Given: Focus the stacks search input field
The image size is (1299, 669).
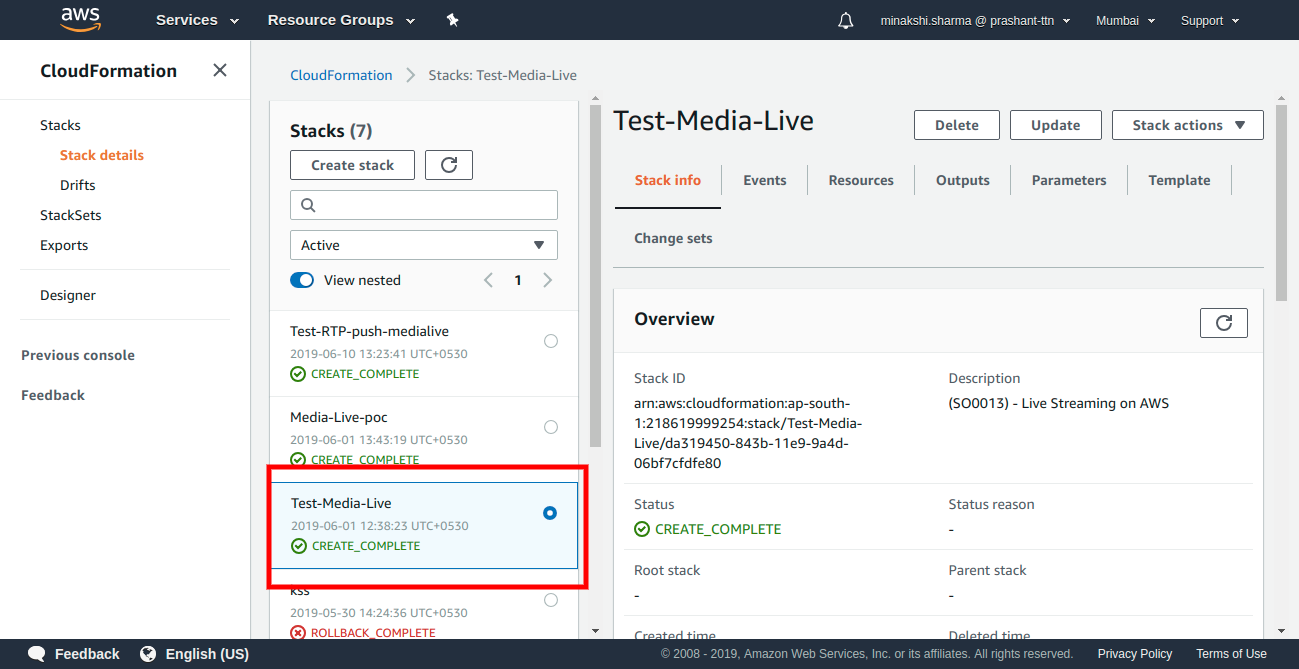Looking at the screenshot, I should [424, 205].
